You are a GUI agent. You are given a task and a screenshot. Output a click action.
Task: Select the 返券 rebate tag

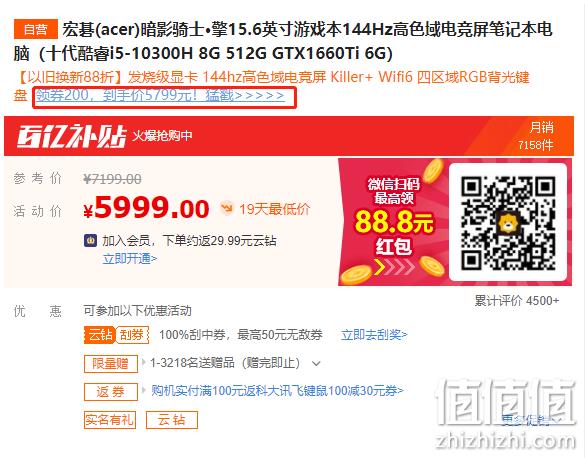click(111, 392)
